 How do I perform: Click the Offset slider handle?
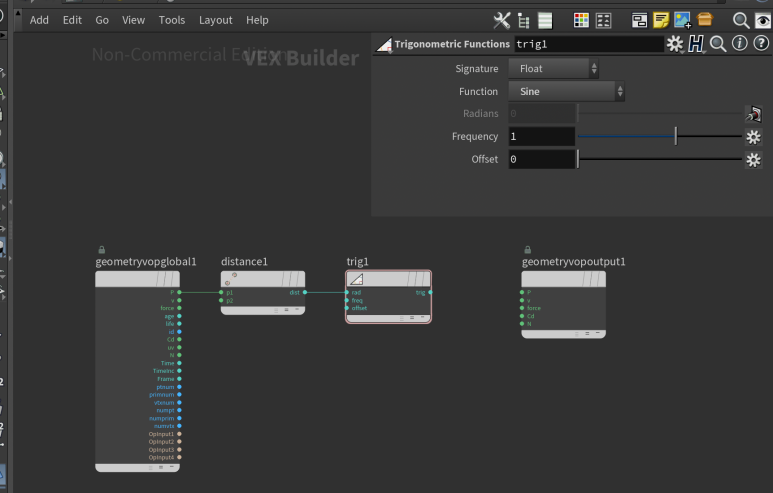click(x=578, y=159)
